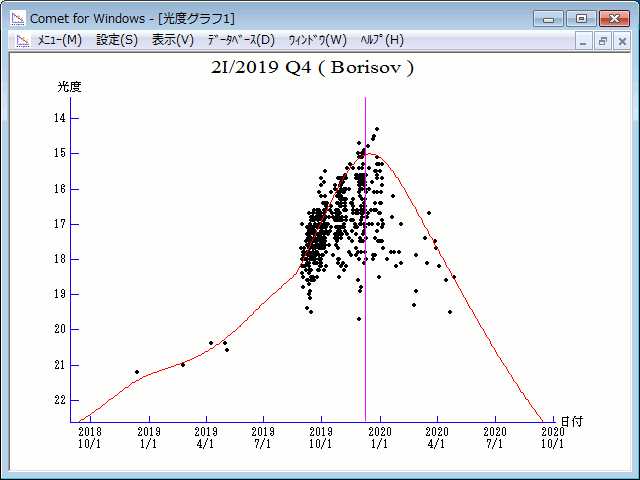
Task: Restore down the inner 光度グラフ1 child window
Action: coord(603,41)
